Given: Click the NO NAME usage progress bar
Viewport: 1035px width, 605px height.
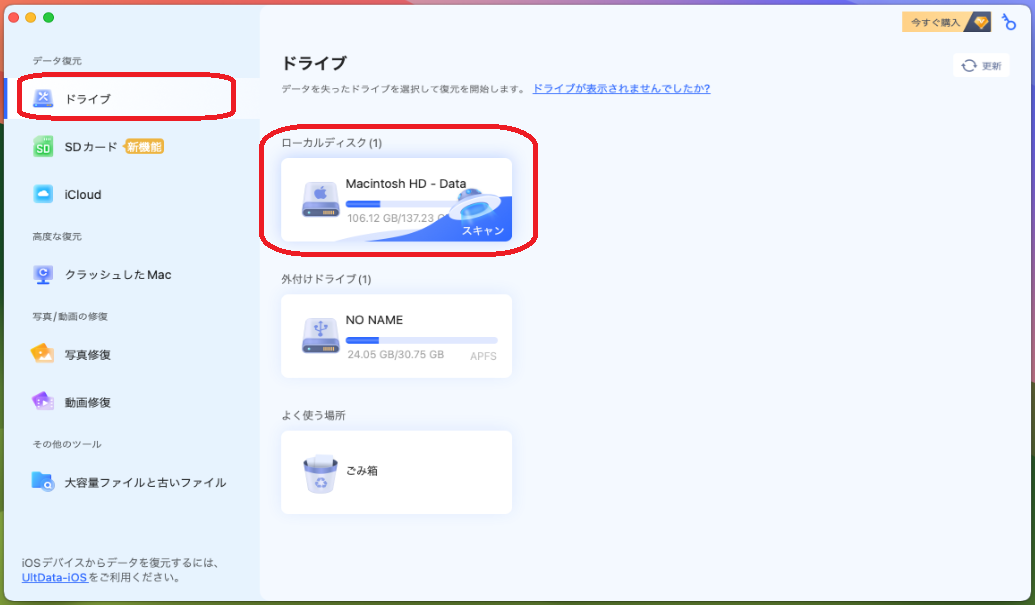Looking at the screenshot, I should [x=422, y=340].
